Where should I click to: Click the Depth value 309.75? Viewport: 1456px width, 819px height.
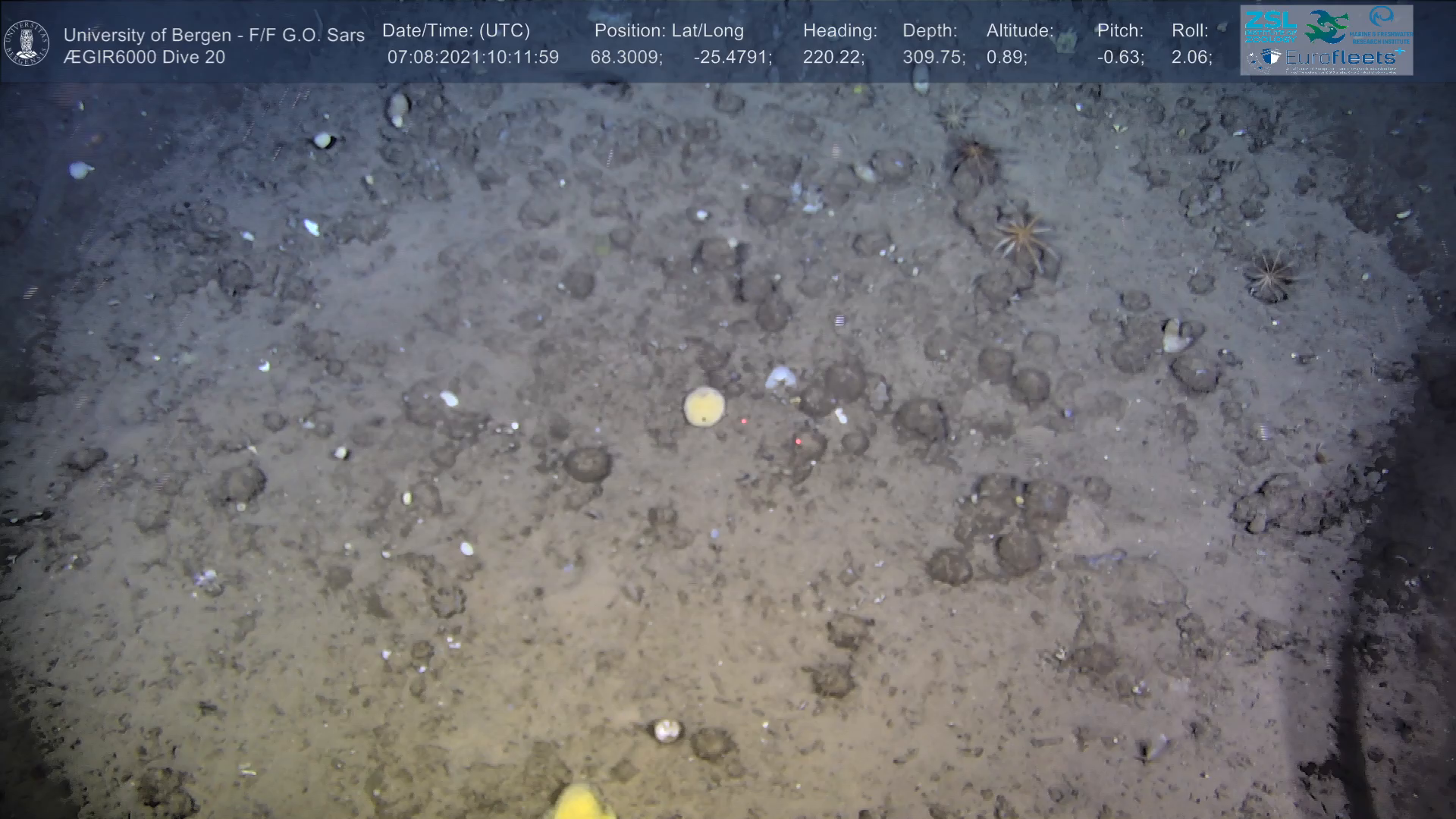(x=933, y=58)
